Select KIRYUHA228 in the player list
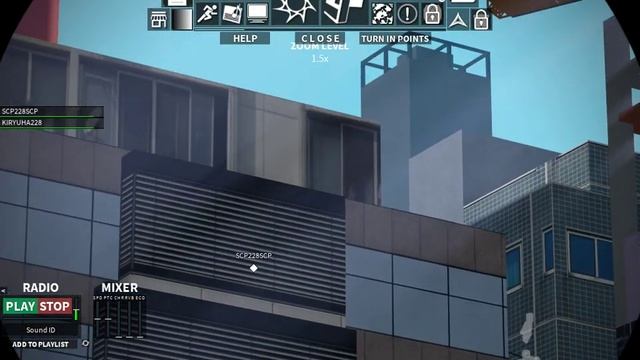Screen dimensions: 640x360 [51, 123]
